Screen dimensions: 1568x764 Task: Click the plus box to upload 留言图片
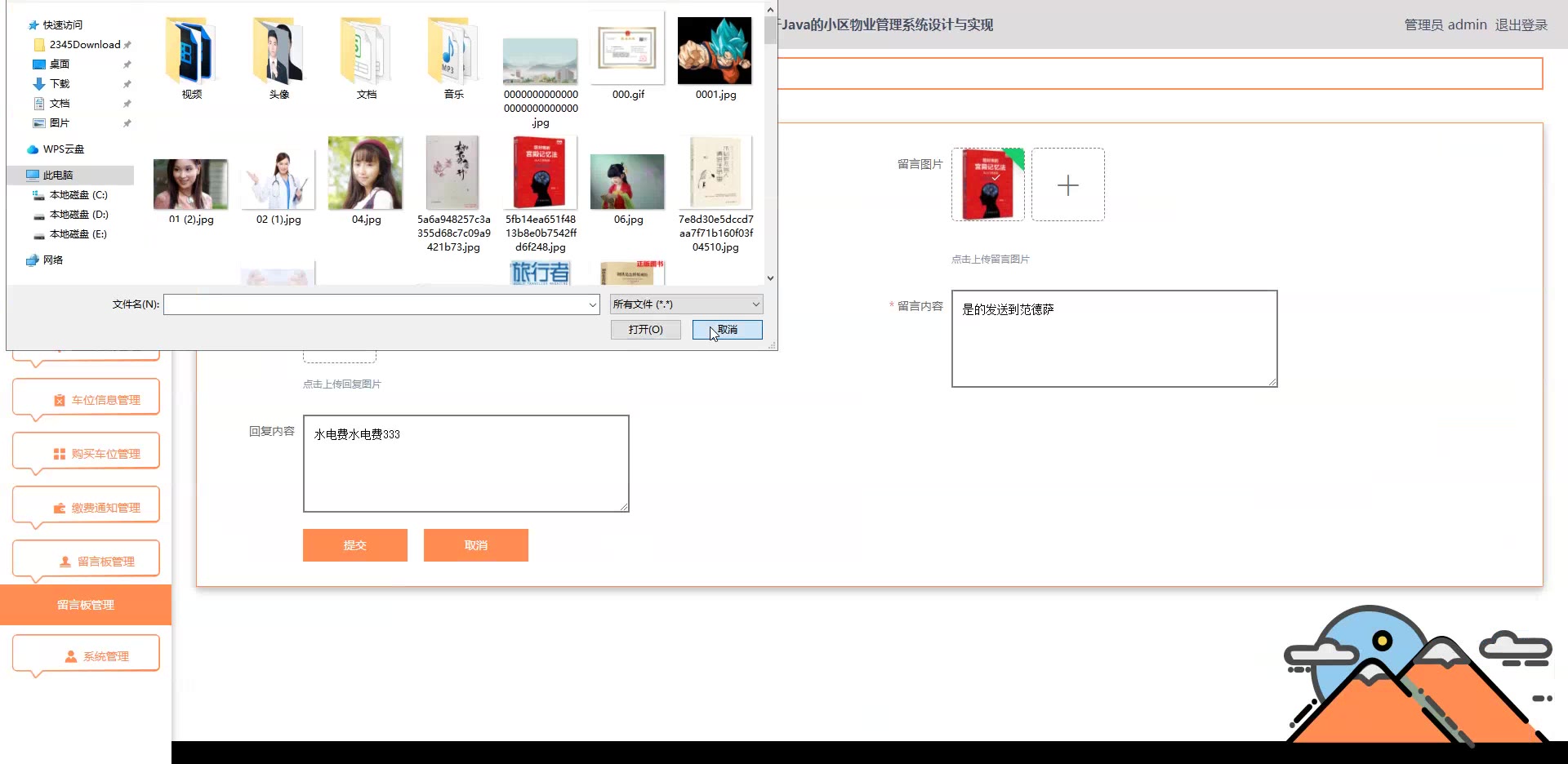point(1067,184)
